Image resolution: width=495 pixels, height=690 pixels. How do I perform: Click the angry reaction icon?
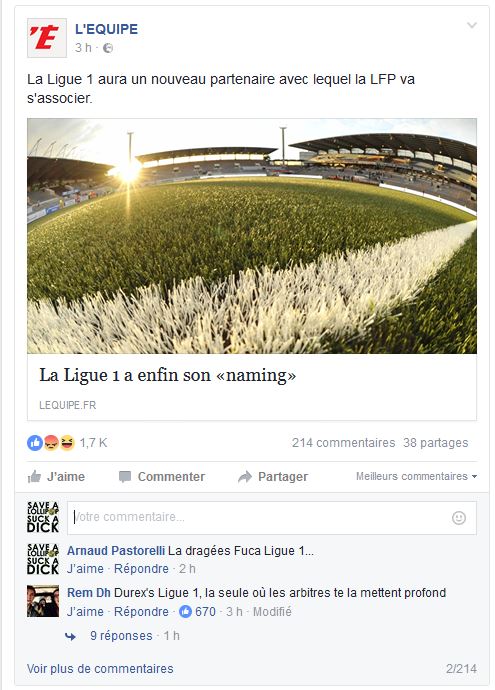(x=51, y=443)
